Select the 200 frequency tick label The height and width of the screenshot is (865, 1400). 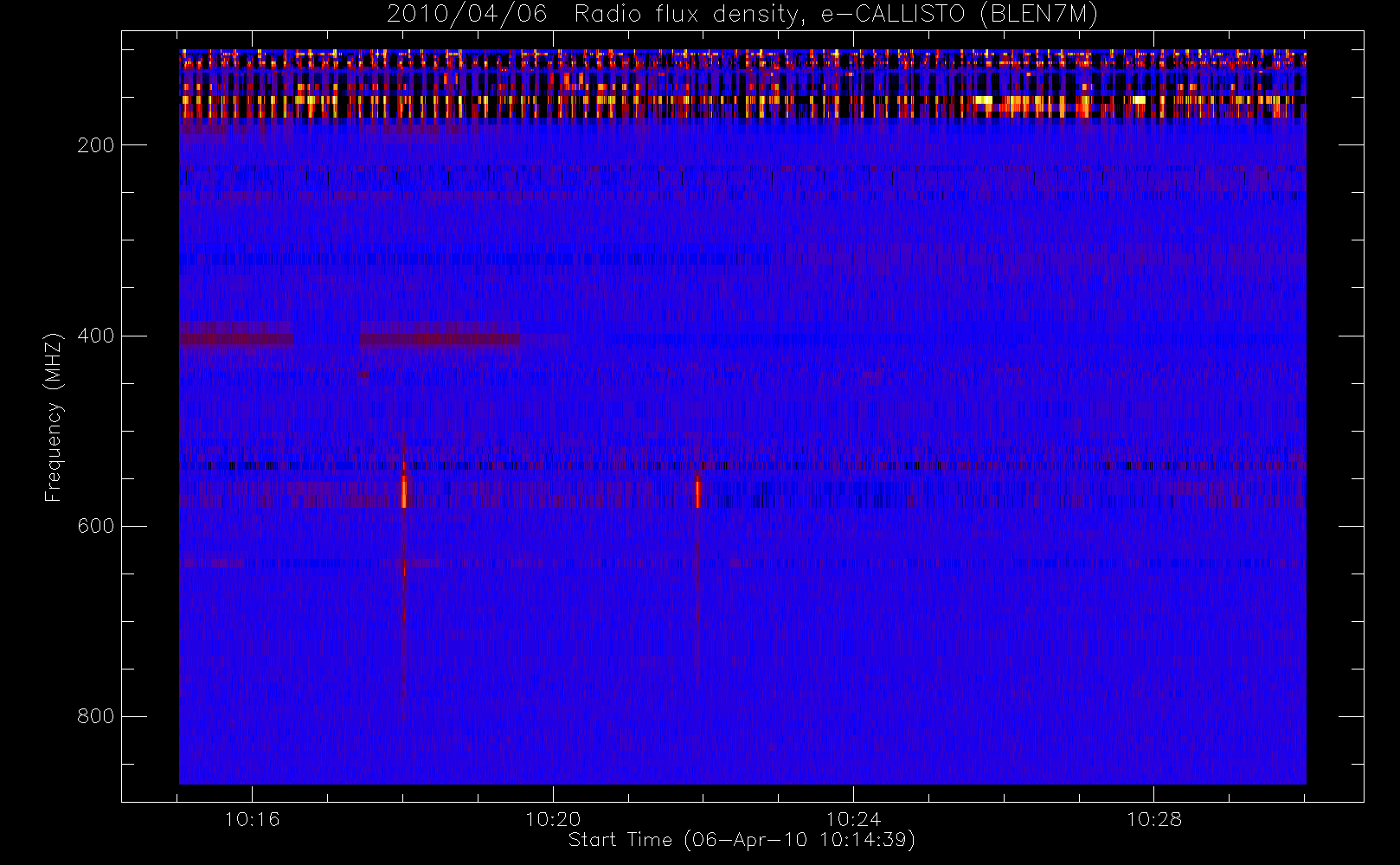click(95, 145)
